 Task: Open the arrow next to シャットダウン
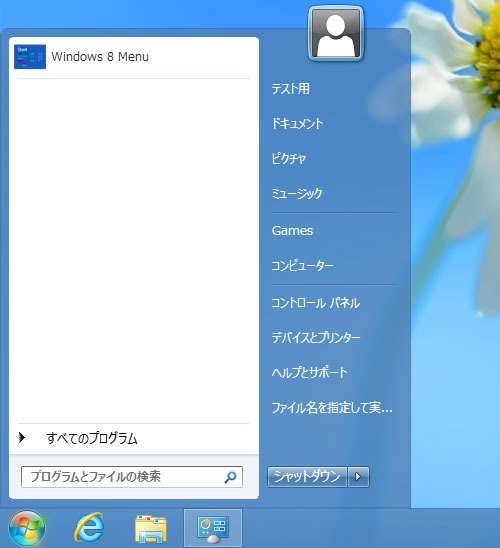pos(358,476)
